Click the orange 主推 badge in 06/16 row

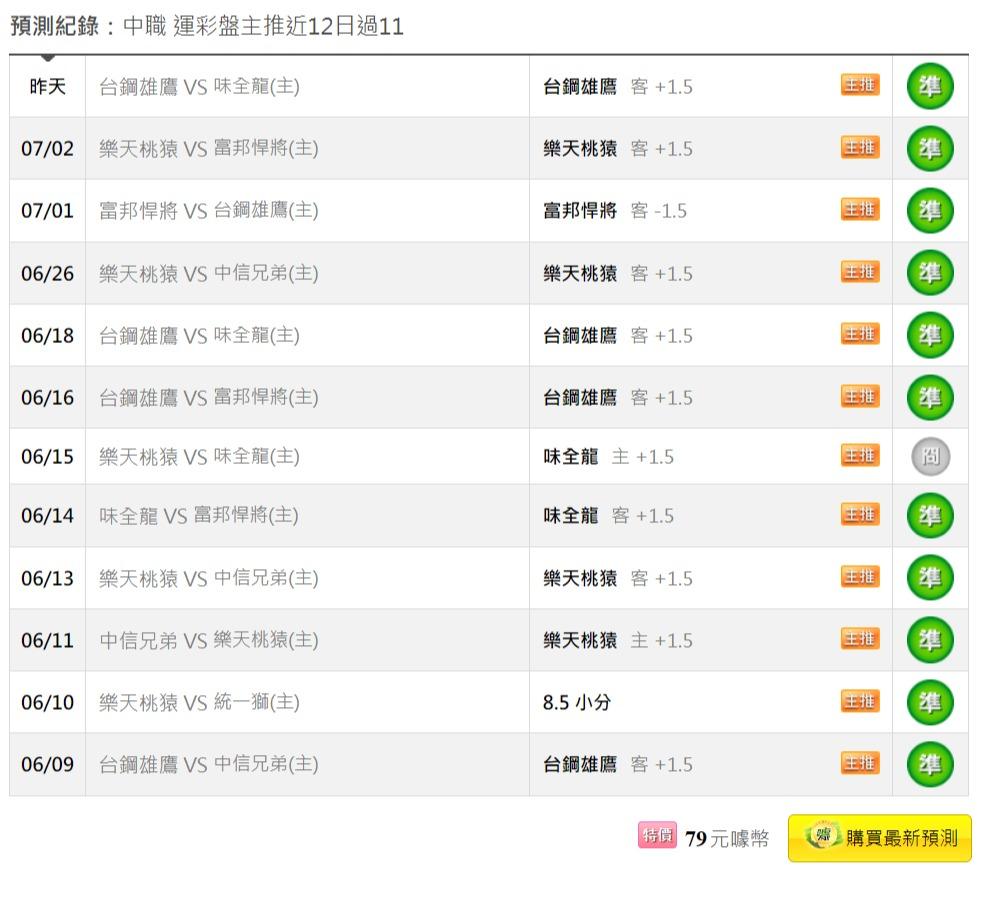860,396
